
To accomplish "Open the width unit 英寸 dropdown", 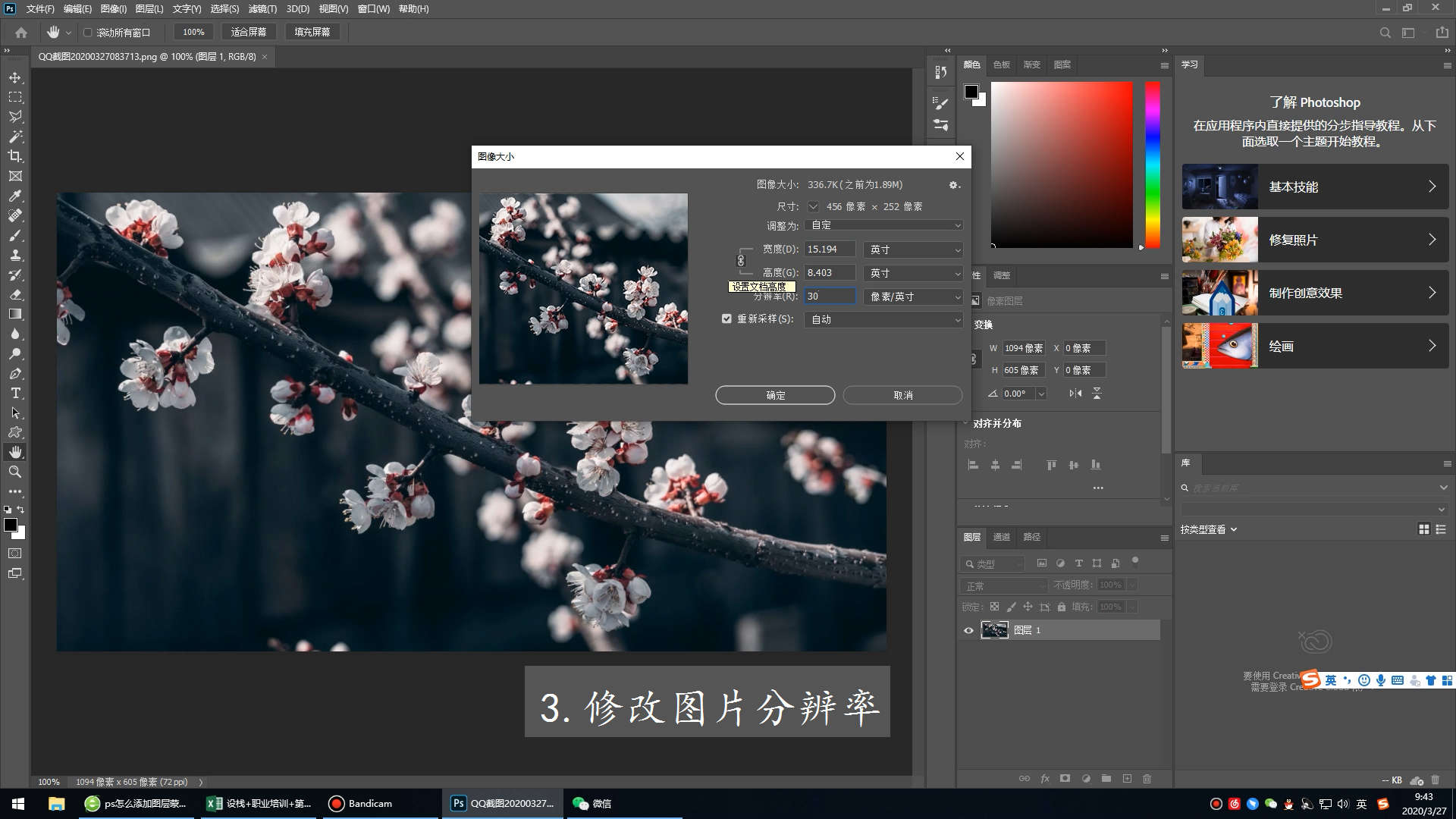I will point(913,249).
